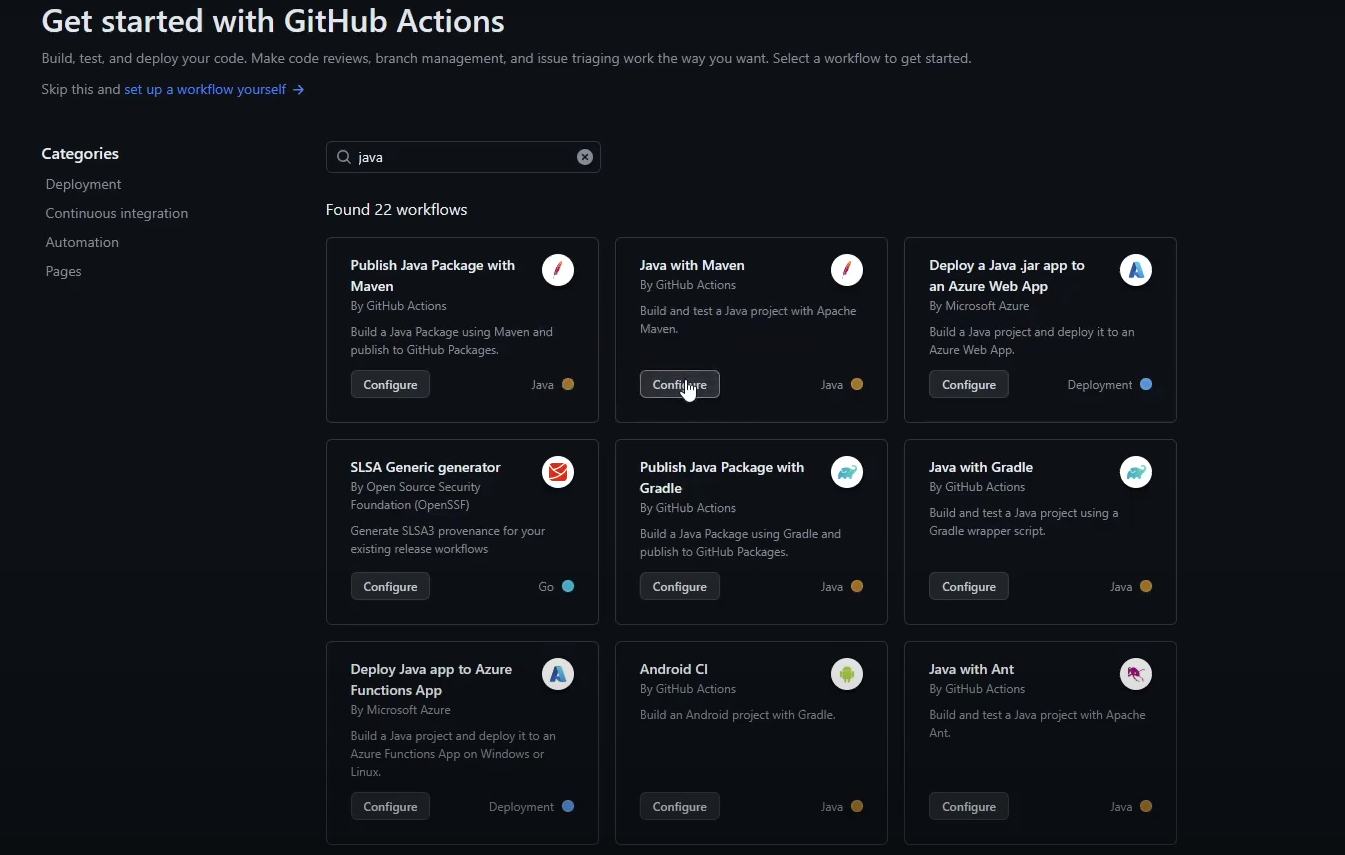Click the magnifier icon in the search box

click(344, 157)
